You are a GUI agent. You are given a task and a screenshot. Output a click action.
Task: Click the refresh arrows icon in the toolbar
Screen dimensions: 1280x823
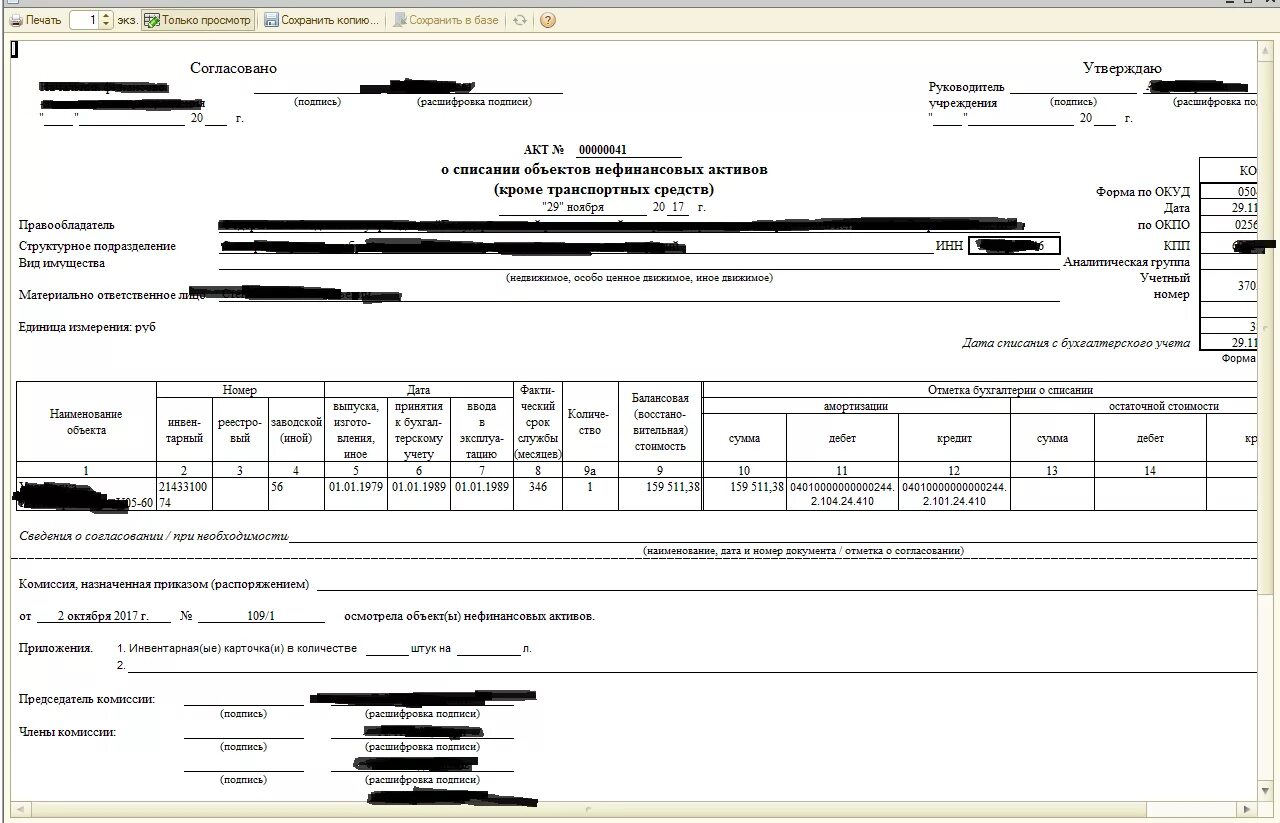pos(519,20)
